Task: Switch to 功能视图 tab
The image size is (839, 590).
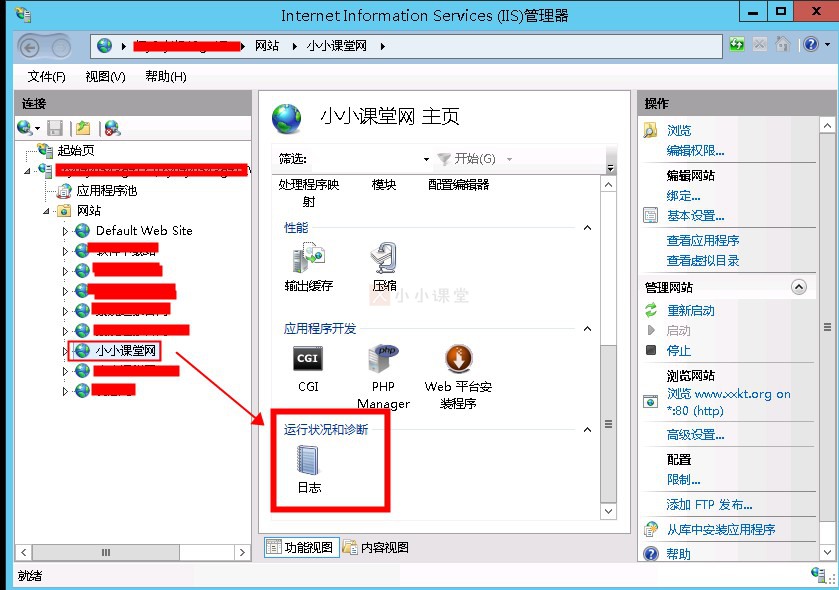Action: (x=301, y=547)
